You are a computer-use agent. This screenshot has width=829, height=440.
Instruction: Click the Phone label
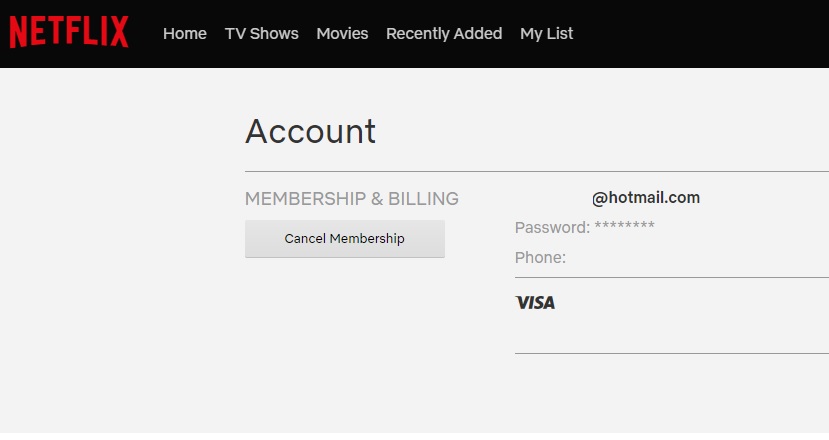pyautogui.click(x=540, y=258)
